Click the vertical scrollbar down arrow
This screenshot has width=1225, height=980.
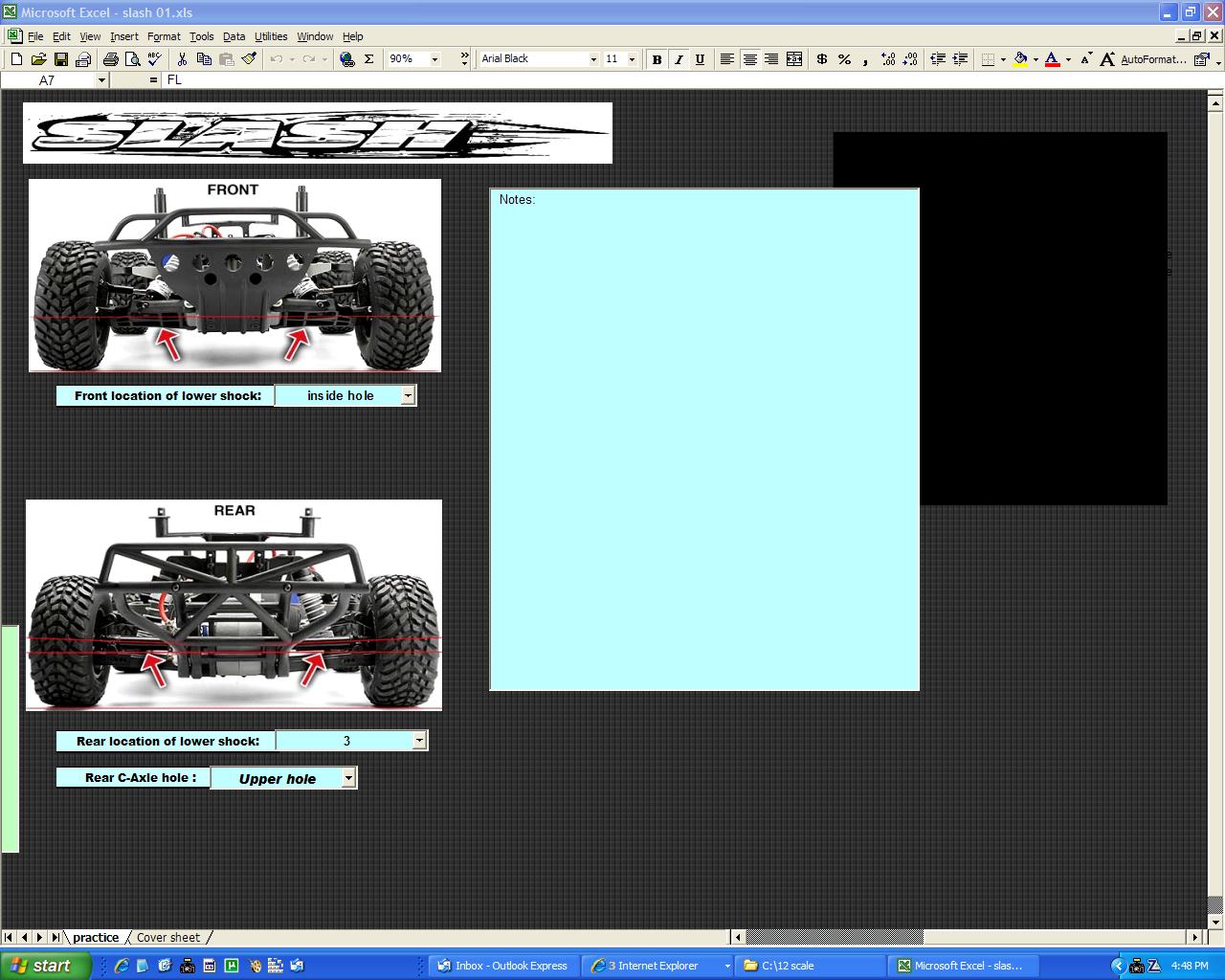coord(1215,923)
